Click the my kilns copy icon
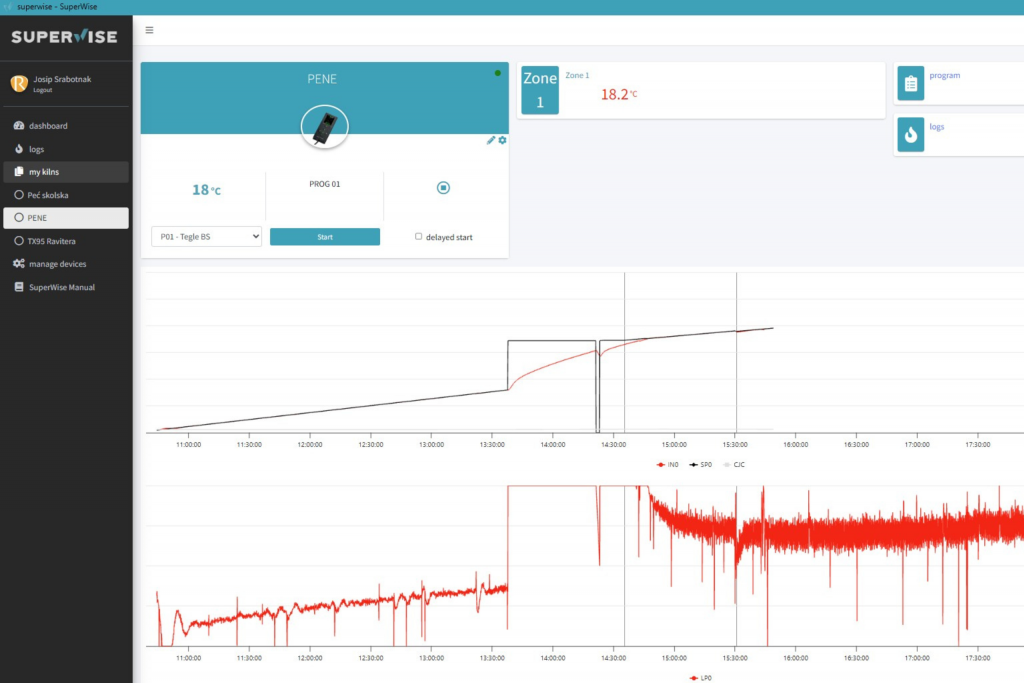This screenshot has width=1024, height=683. coord(19,172)
